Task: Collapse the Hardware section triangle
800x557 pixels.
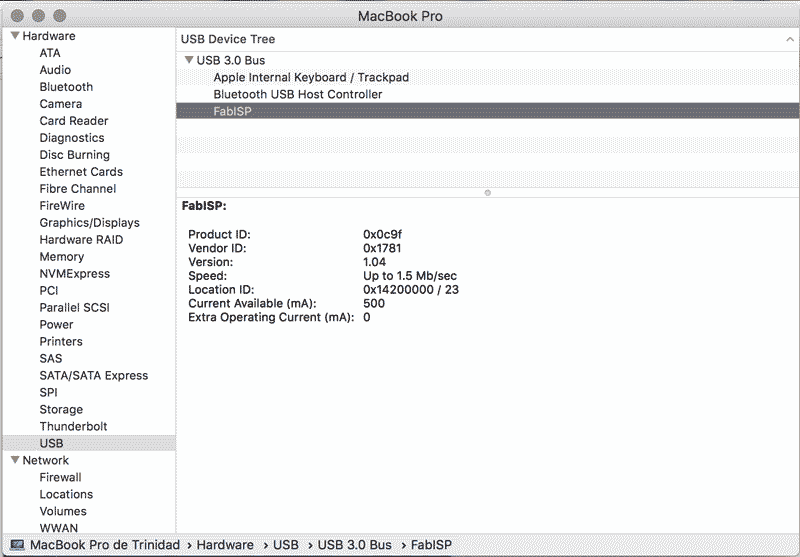Action: pos(15,36)
